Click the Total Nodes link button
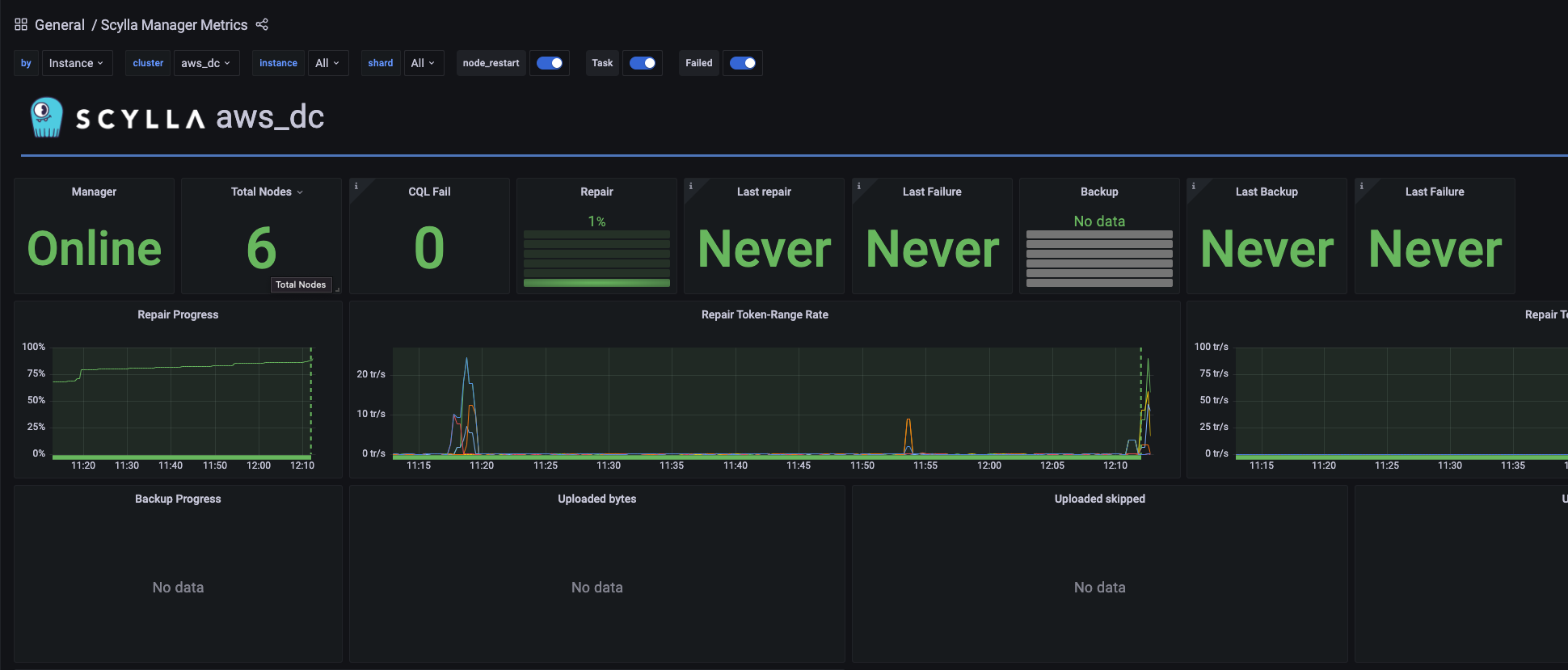This screenshot has height=670, width=1568. (x=301, y=284)
